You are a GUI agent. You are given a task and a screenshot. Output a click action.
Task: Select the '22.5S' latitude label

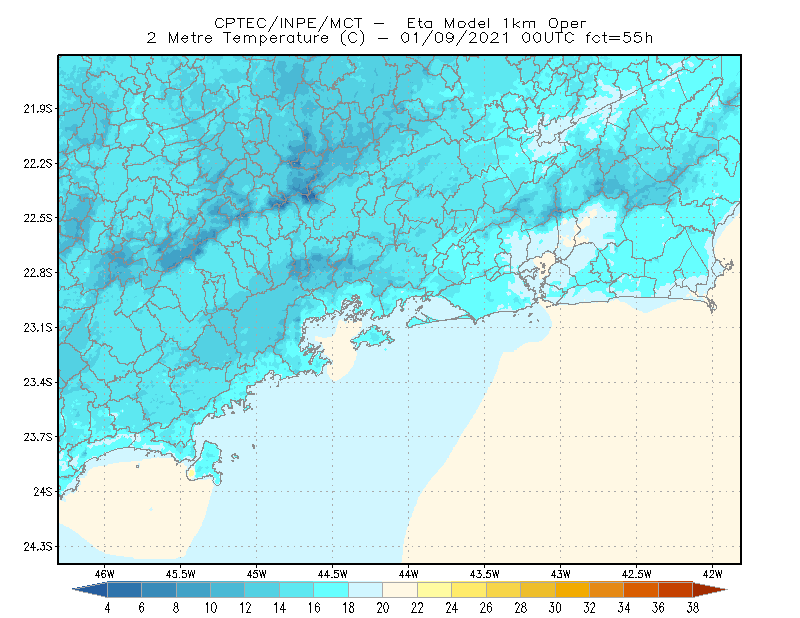pos(38,218)
